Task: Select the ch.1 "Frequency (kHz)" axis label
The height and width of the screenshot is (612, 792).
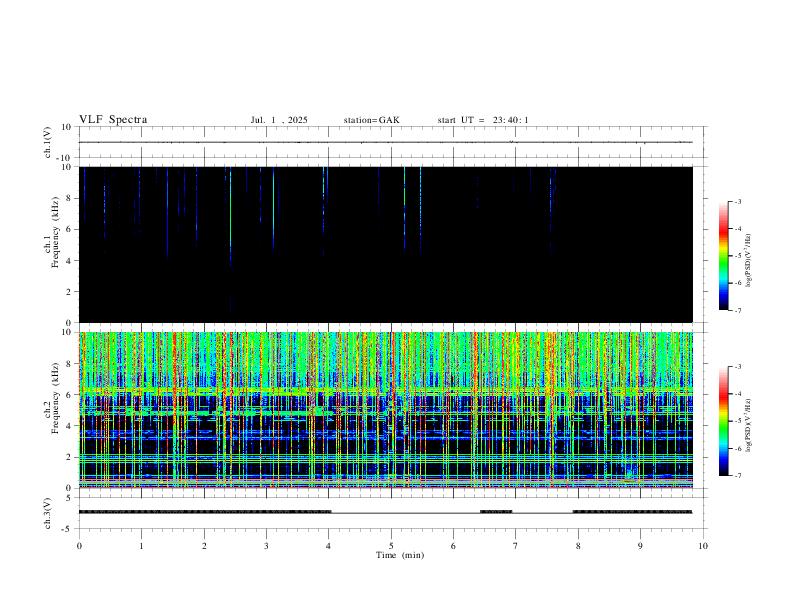Action: click(x=55, y=232)
